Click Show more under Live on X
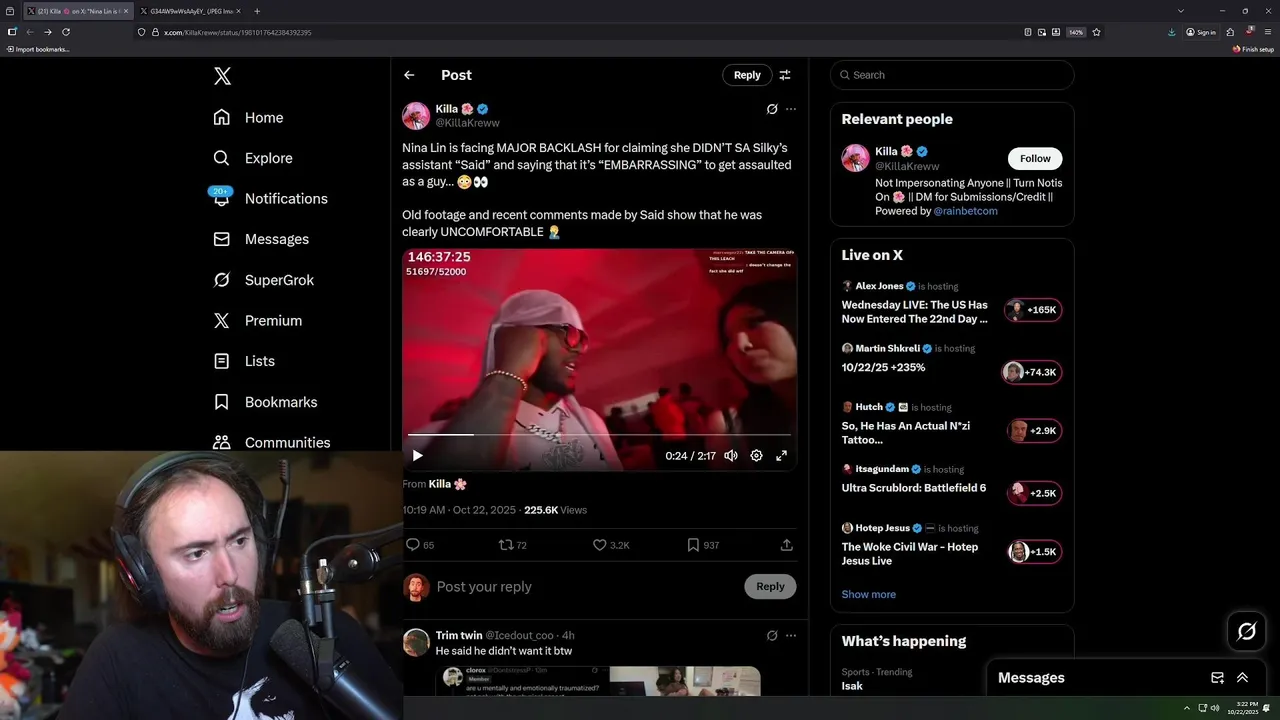 (x=868, y=594)
